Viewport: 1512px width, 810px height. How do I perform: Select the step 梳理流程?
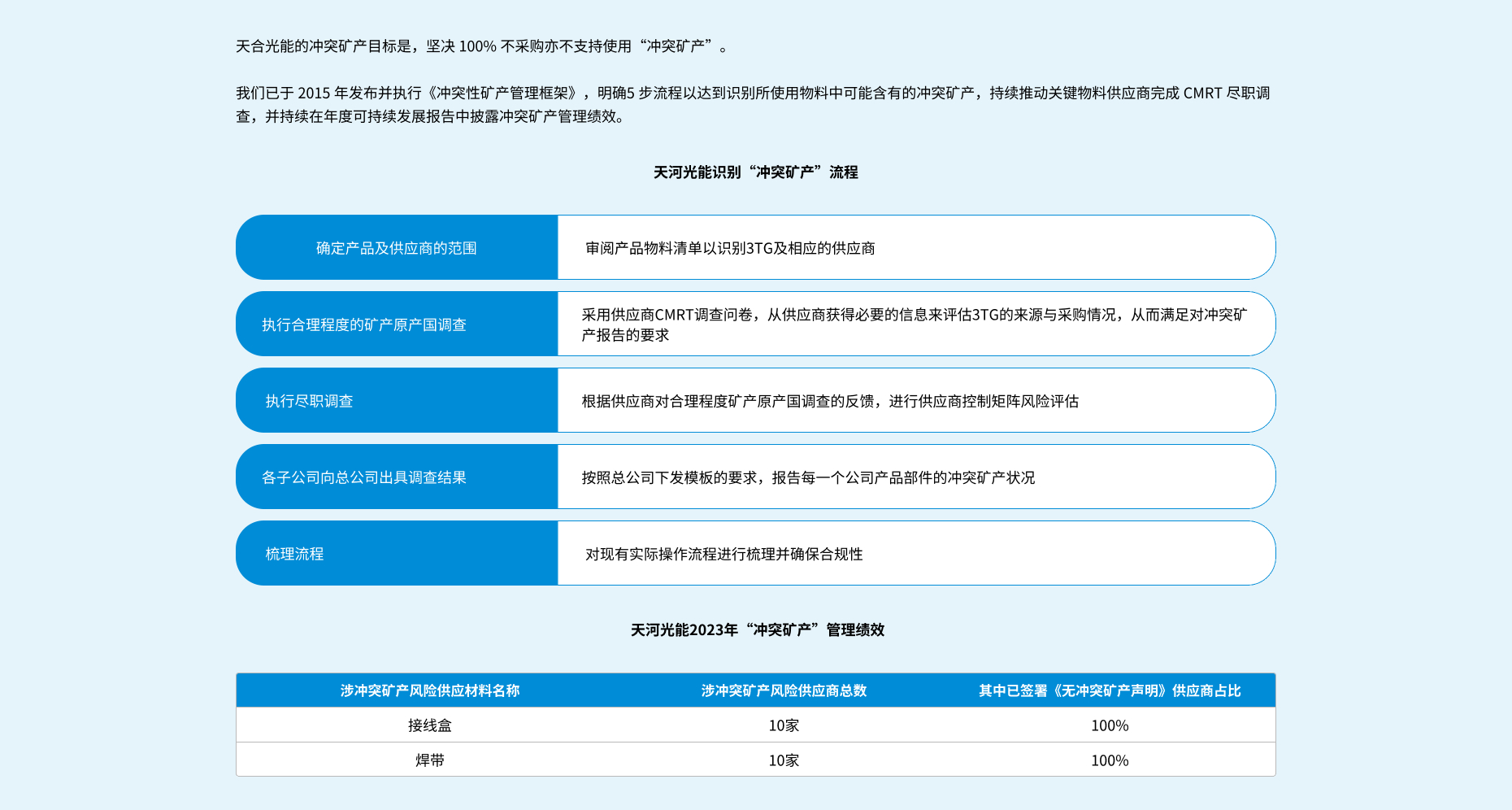397,554
